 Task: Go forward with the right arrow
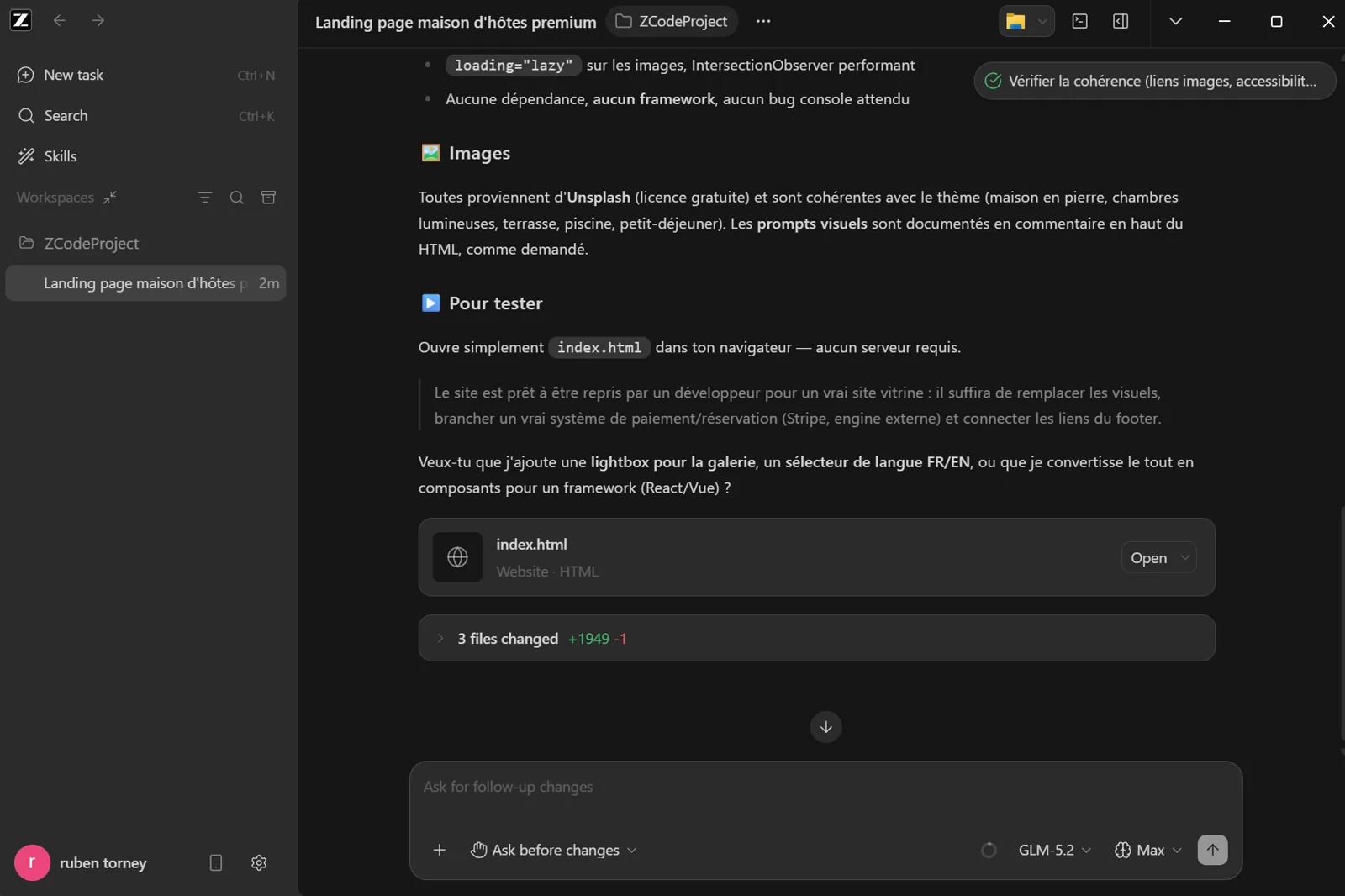(x=98, y=20)
